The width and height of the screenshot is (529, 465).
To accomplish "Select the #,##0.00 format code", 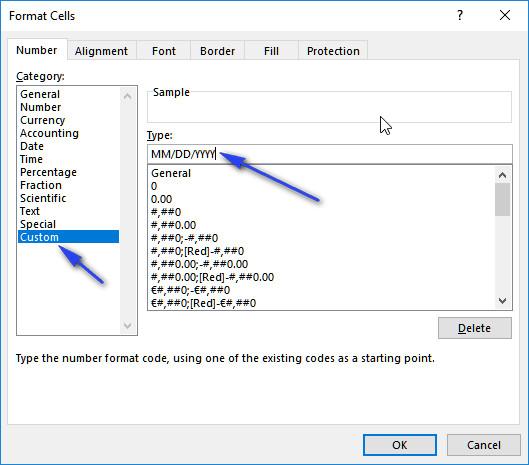I will coord(322,225).
